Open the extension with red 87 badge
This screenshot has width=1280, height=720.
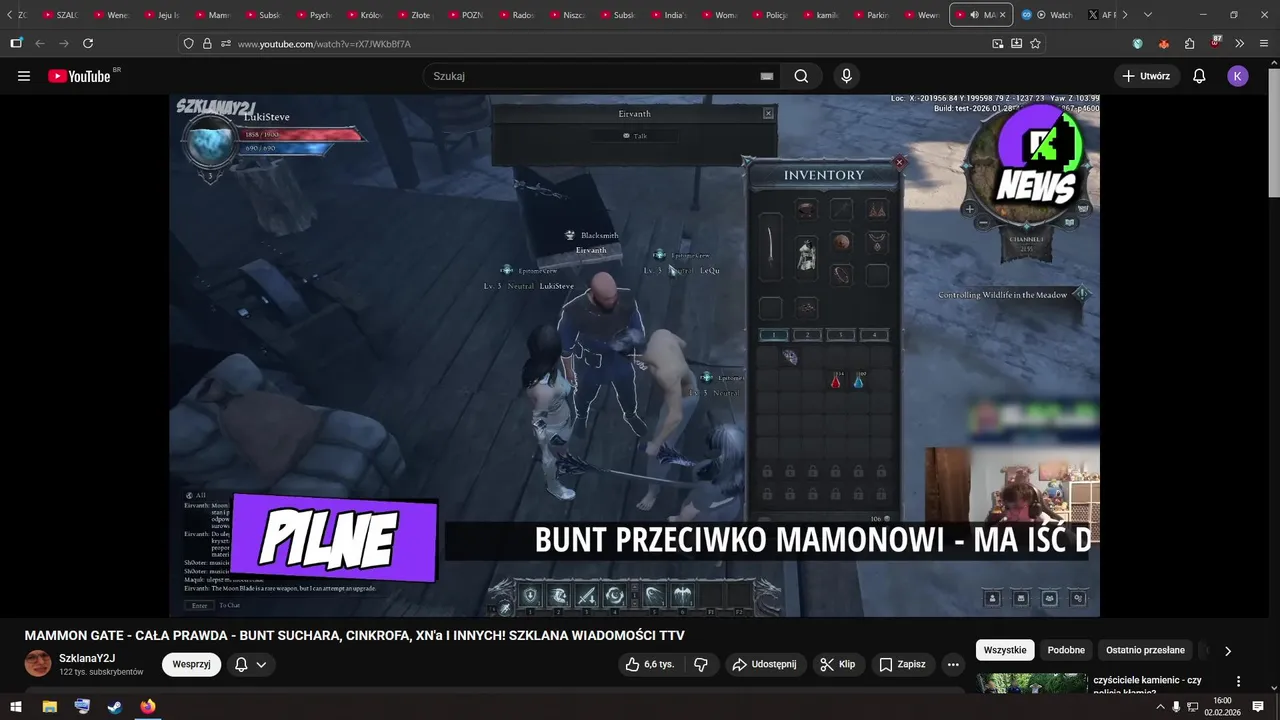point(1215,43)
